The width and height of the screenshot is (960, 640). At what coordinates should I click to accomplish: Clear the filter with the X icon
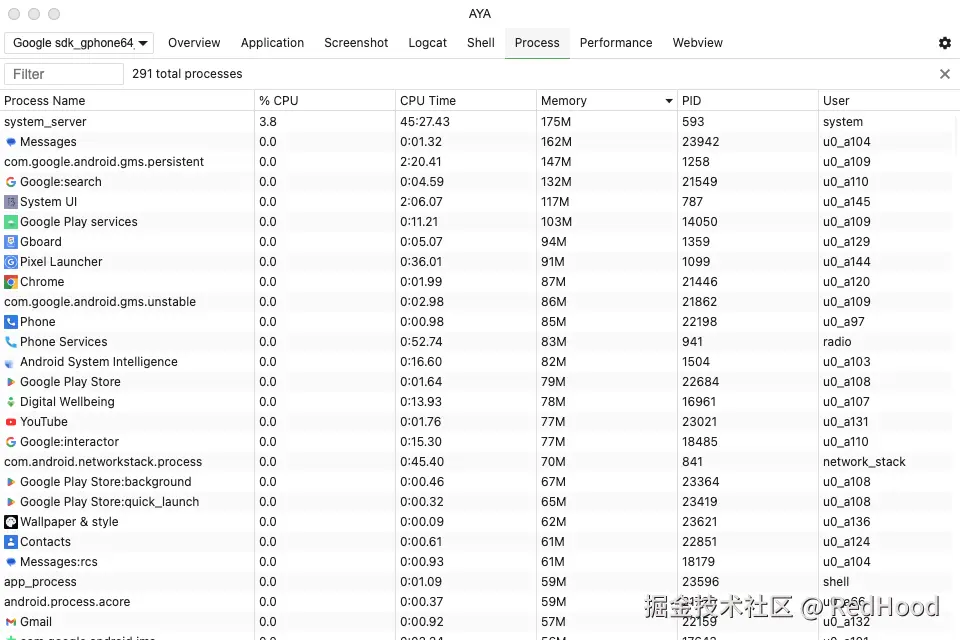[945, 74]
